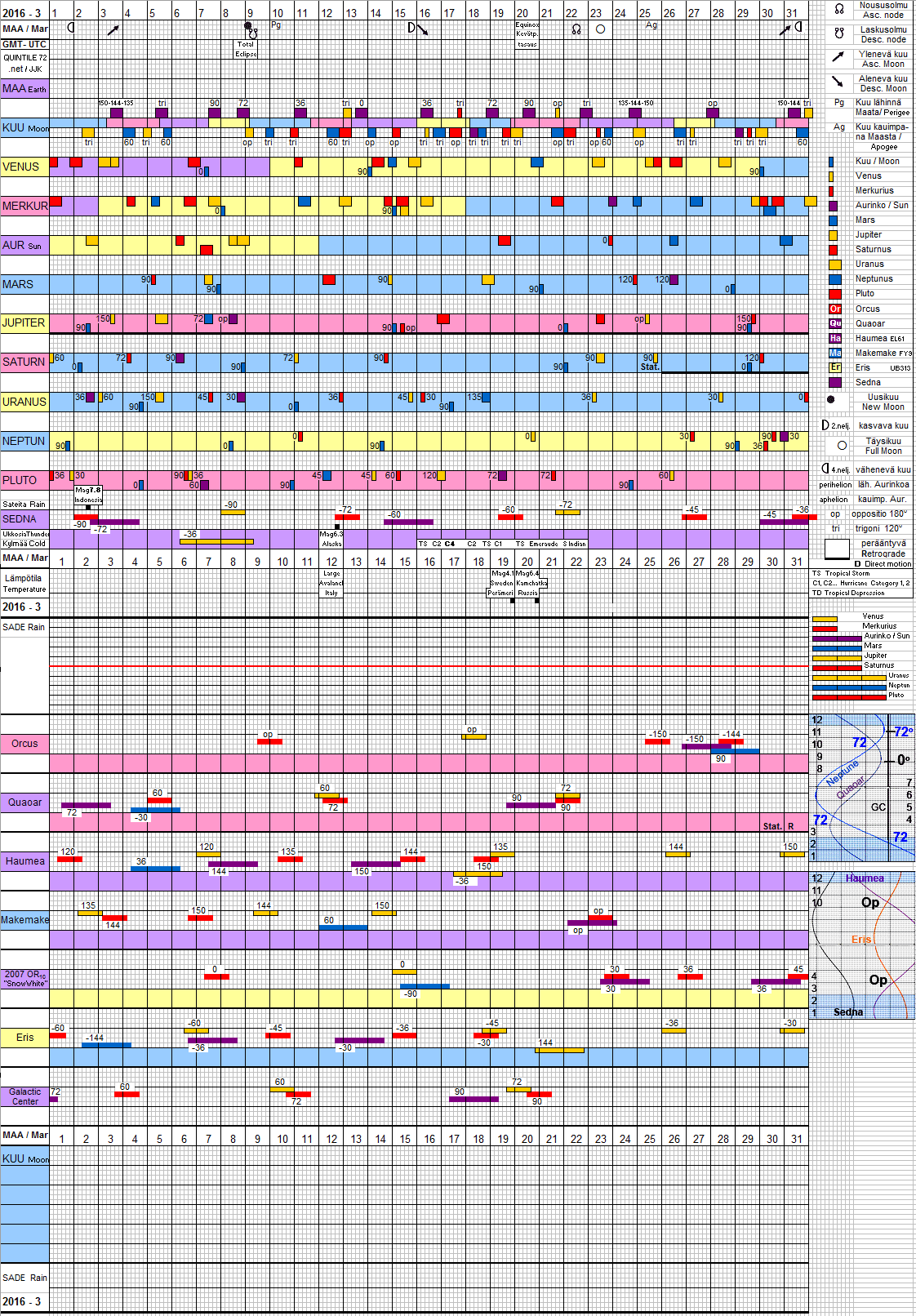
Task: Click the Total Eclipse label on March 9
Action: [x=246, y=49]
